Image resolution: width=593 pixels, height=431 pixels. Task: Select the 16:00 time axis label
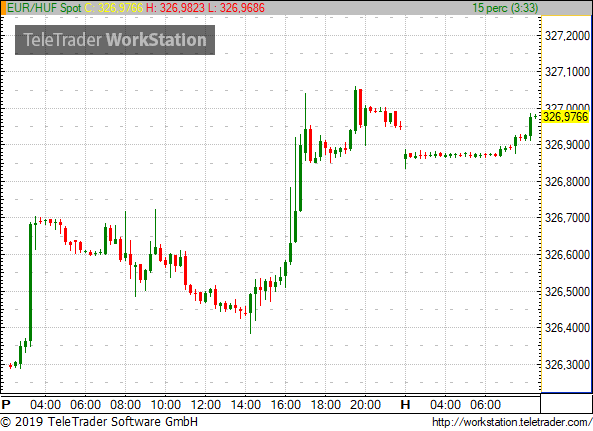click(x=286, y=405)
